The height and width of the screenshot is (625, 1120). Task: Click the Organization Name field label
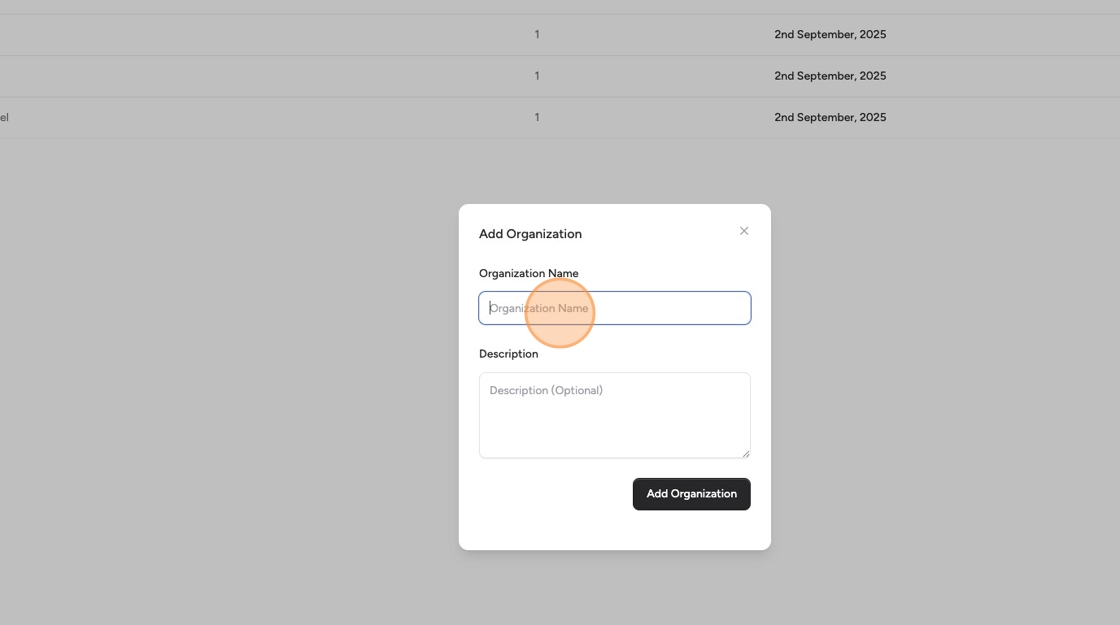(528, 273)
